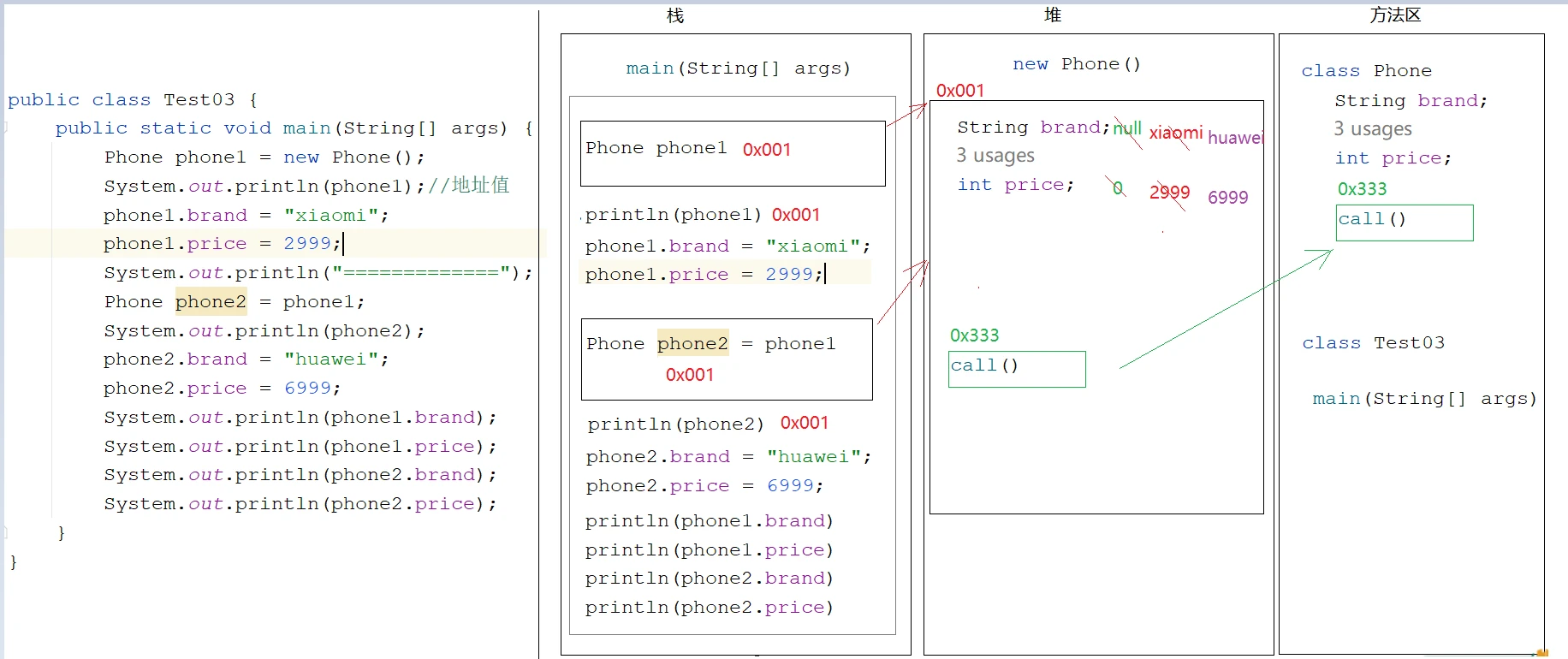1568x659 pixels.
Task: Click the 堆 heading label
Action: tap(1053, 15)
